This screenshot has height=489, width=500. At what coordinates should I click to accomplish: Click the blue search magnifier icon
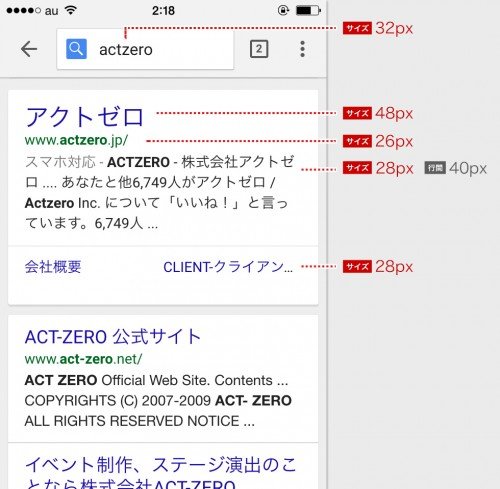tap(76, 49)
